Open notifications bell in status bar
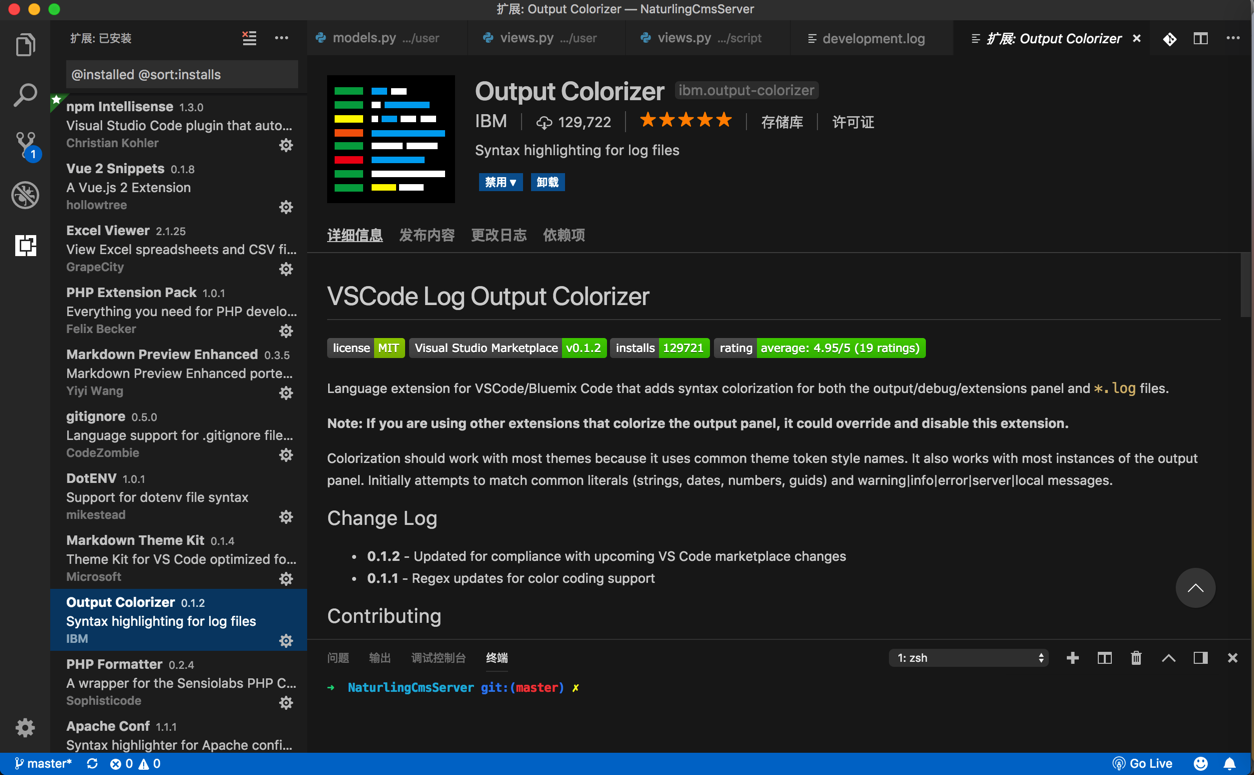 (x=1229, y=764)
